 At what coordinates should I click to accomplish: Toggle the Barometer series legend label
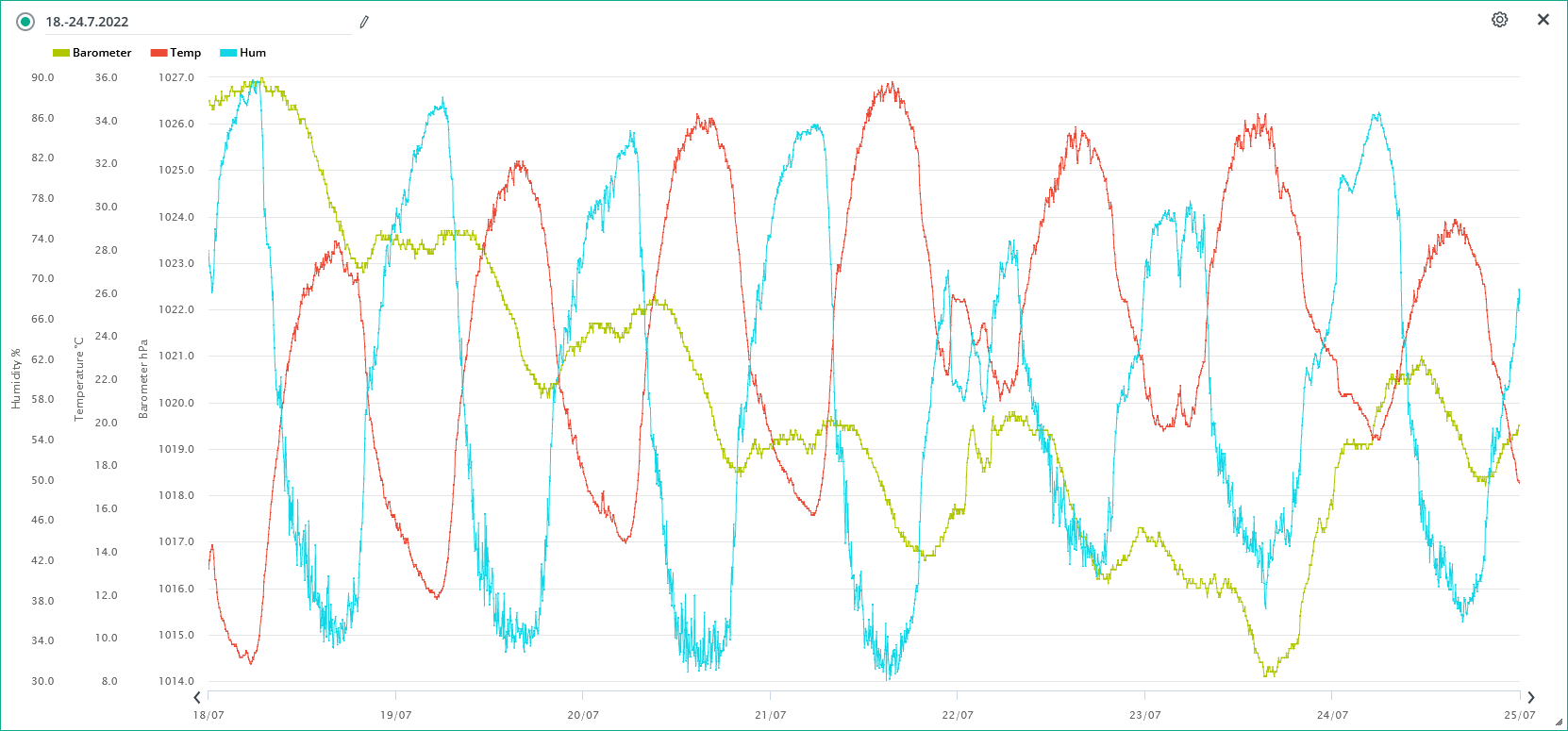pyautogui.click(x=102, y=53)
